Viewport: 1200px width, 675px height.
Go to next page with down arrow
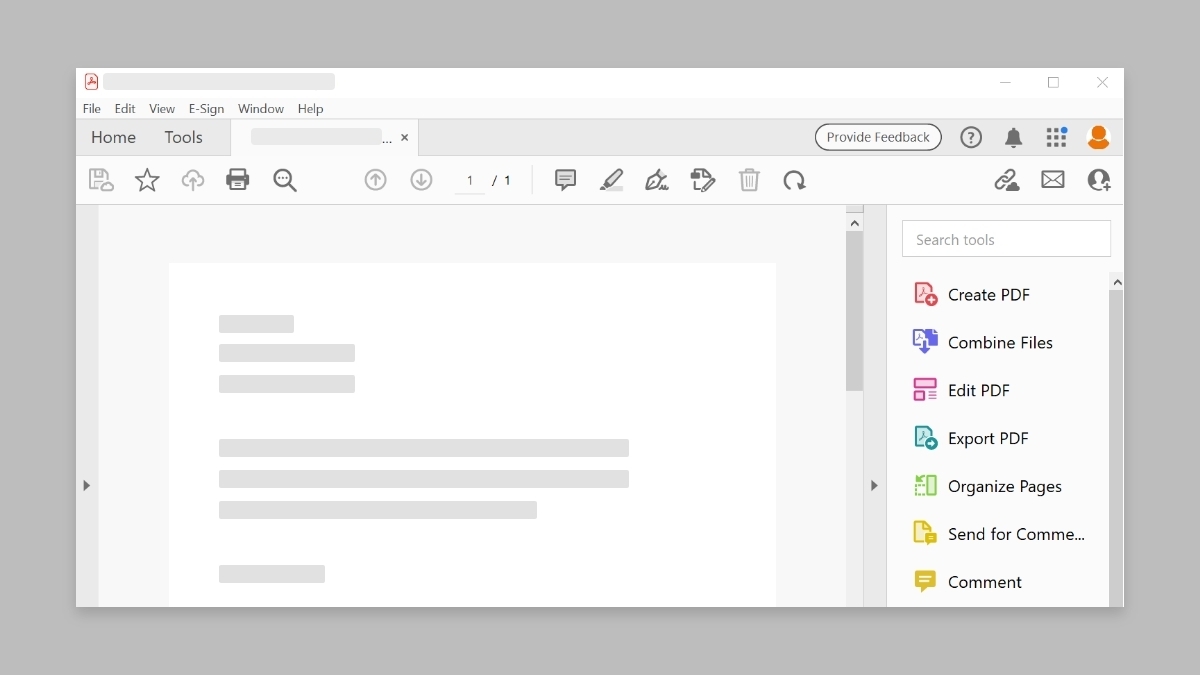[421, 180]
